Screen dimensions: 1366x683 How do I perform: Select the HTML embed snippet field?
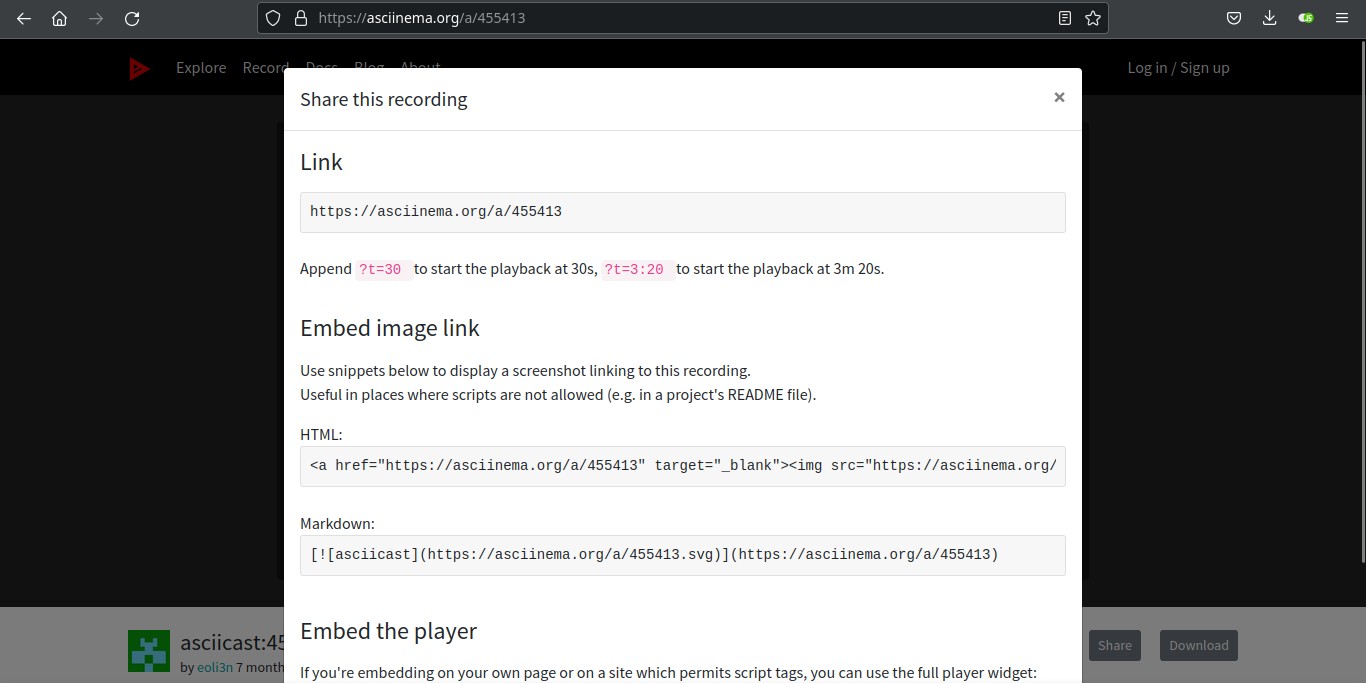pos(683,466)
